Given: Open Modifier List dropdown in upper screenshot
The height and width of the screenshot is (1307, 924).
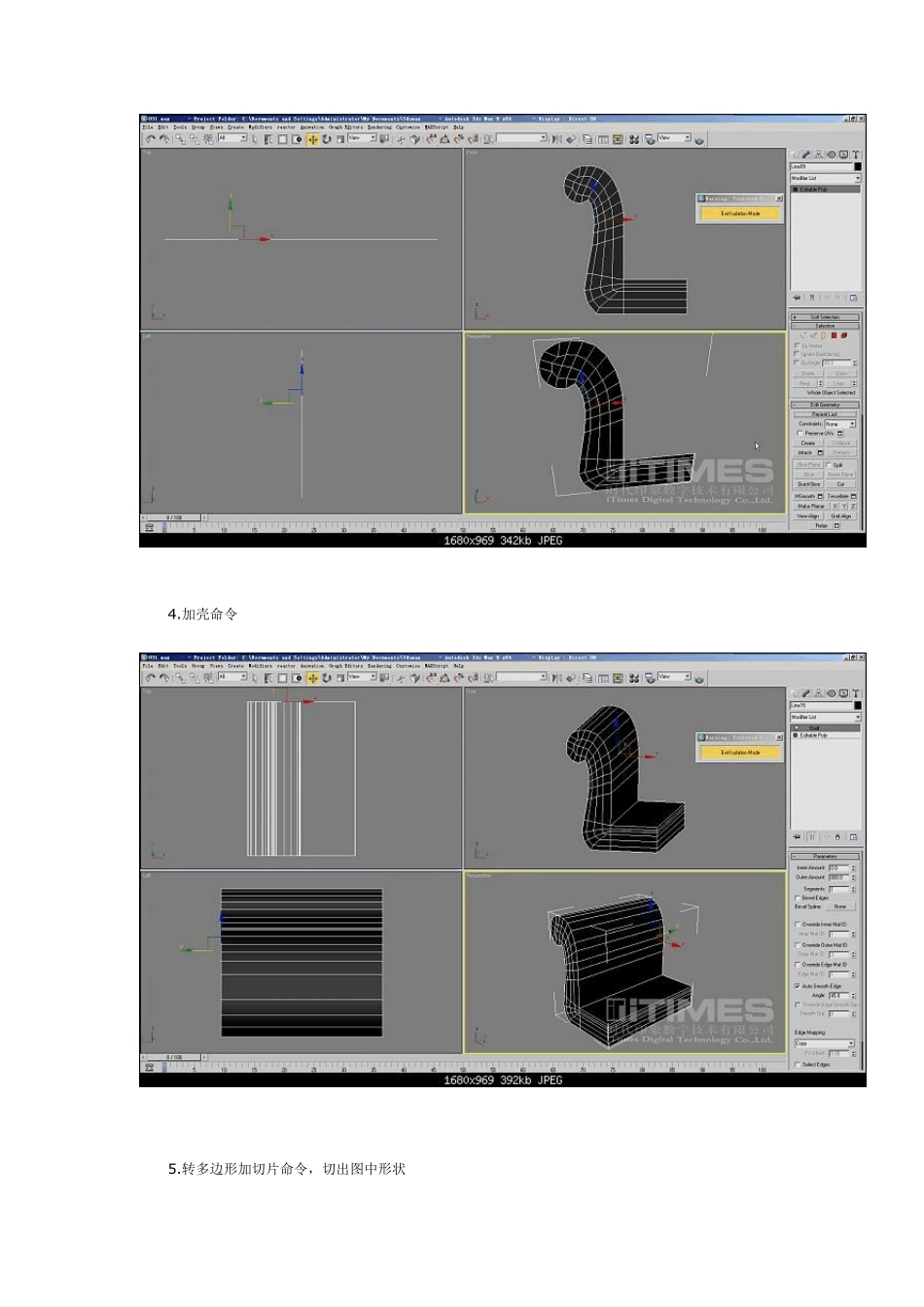Looking at the screenshot, I should (825, 178).
